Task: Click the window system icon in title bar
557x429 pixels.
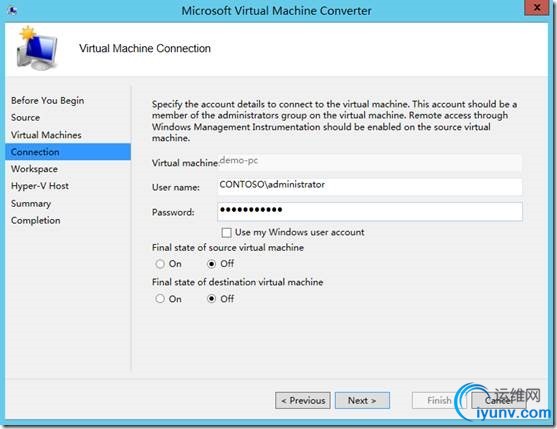Action: pos(13,11)
